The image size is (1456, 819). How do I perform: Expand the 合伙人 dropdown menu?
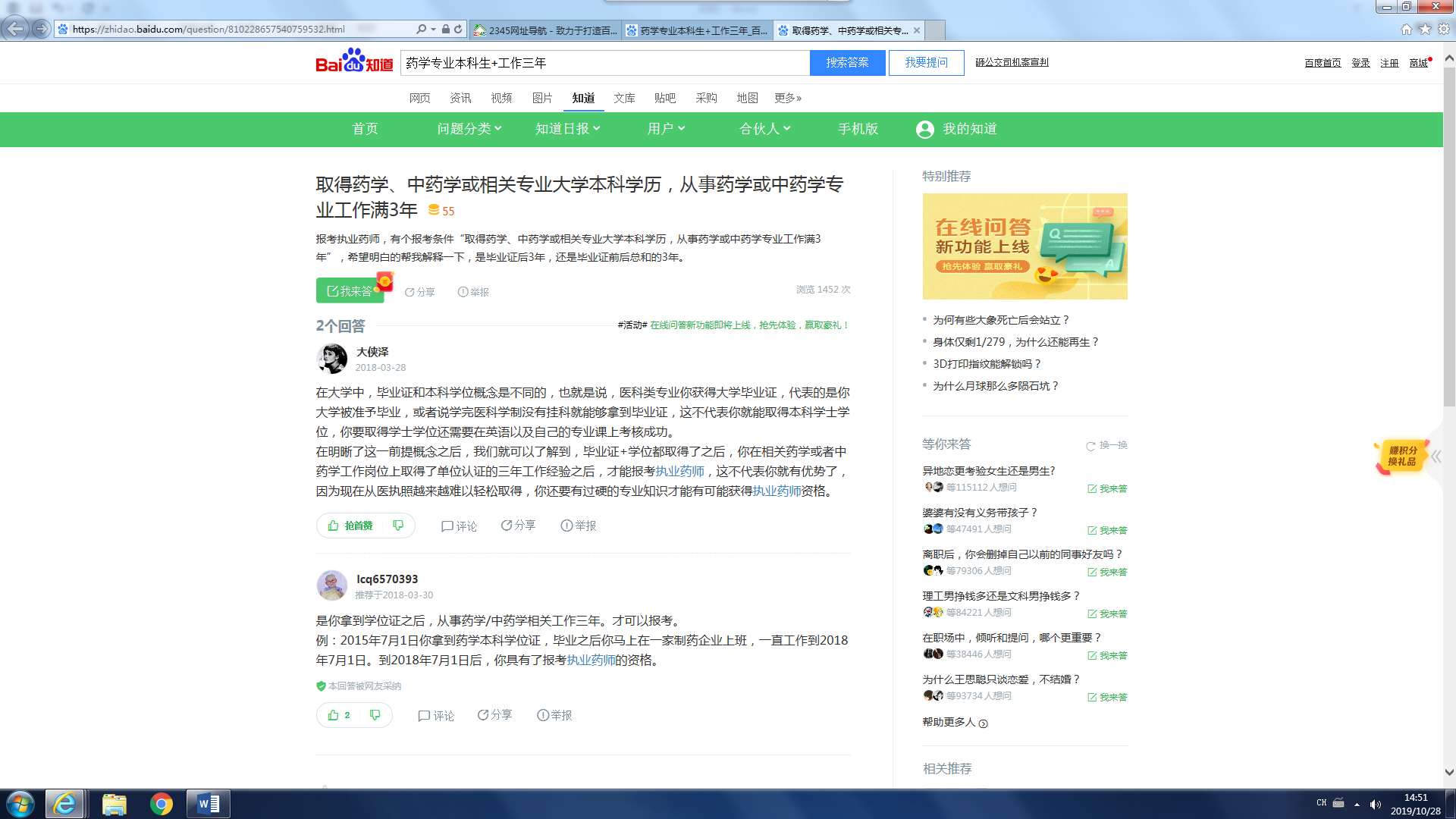764,129
